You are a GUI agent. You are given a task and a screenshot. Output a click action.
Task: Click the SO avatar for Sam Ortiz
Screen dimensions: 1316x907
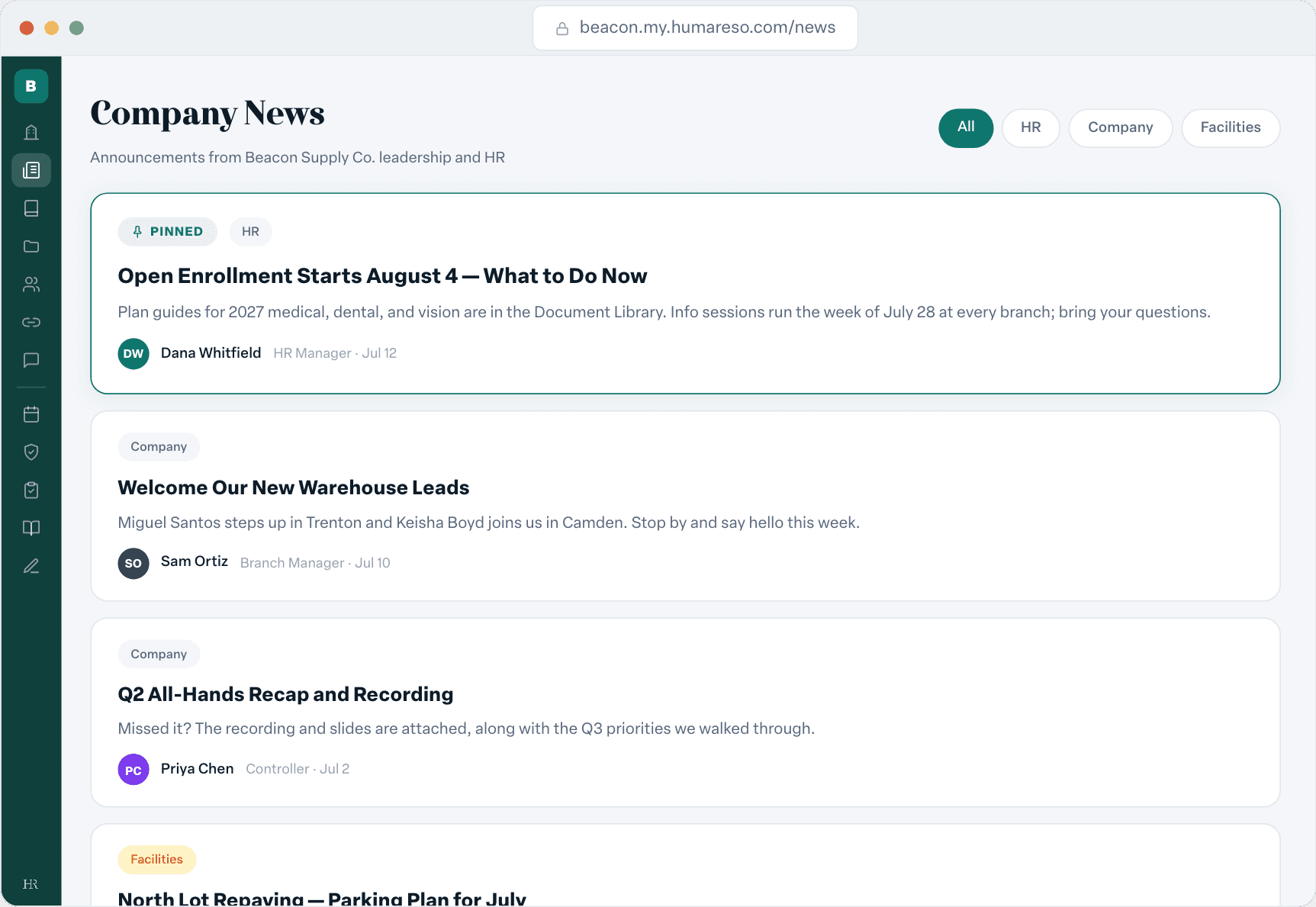click(134, 563)
